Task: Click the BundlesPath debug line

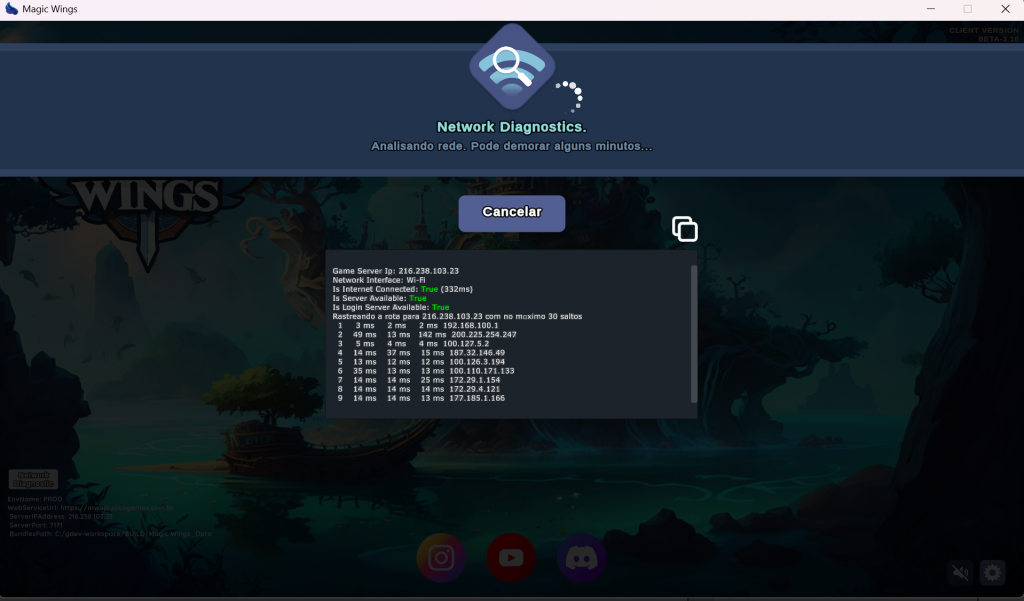Action: [x=110, y=534]
